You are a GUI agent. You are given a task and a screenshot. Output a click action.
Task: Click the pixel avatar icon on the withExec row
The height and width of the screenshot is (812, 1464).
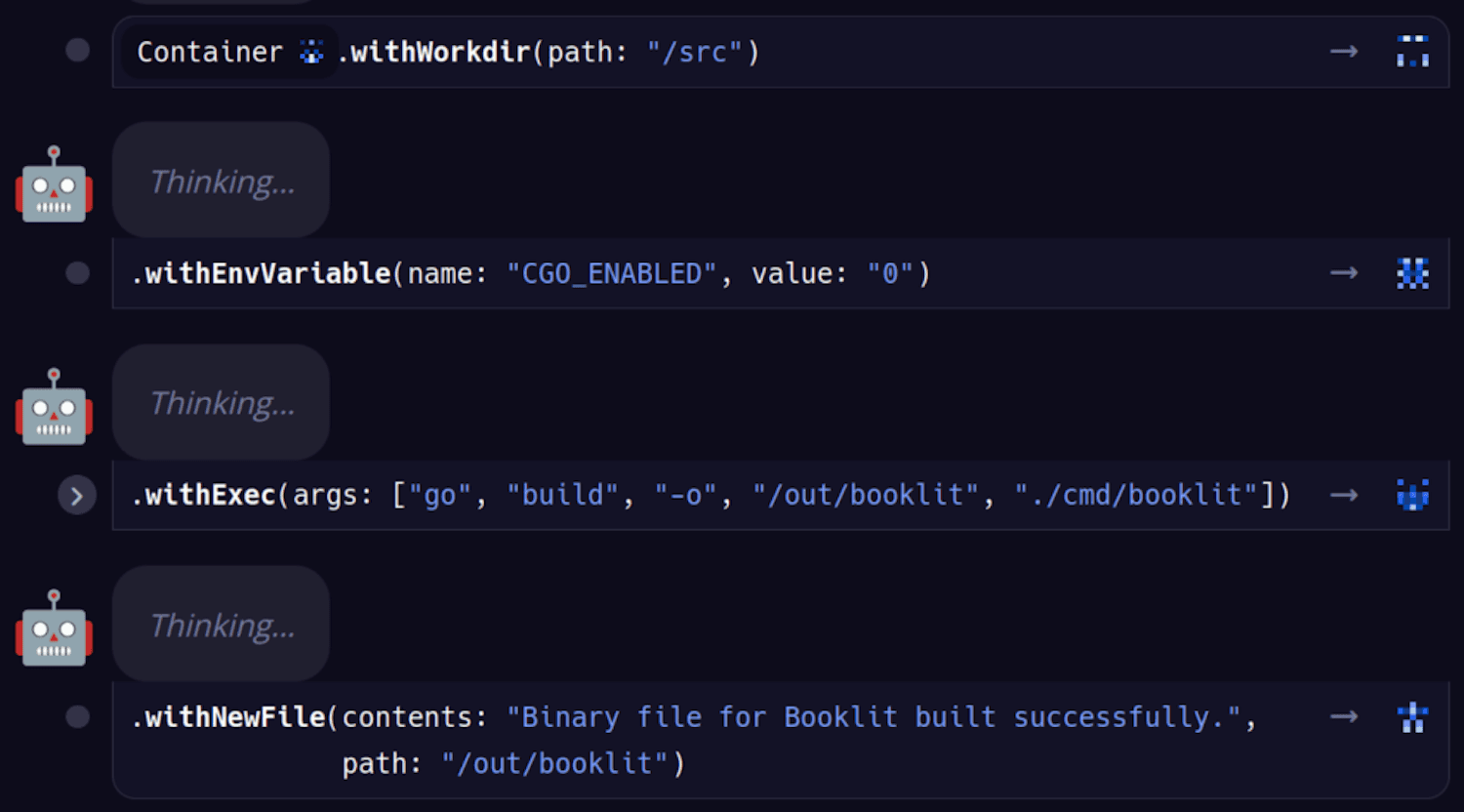tap(1412, 495)
